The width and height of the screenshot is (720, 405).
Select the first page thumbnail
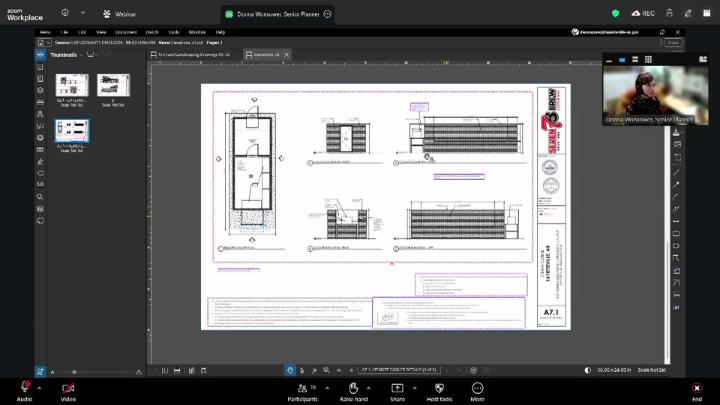(x=72, y=85)
